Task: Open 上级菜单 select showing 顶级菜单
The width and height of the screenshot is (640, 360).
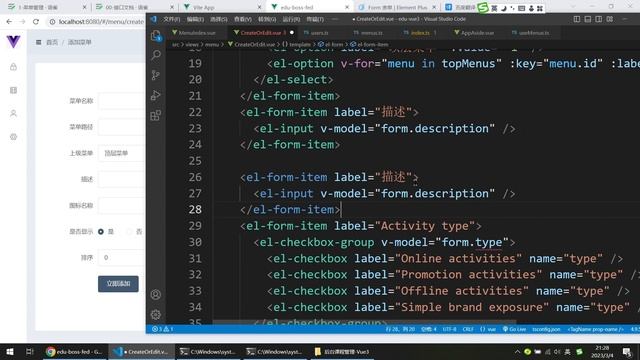Action: point(121,153)
